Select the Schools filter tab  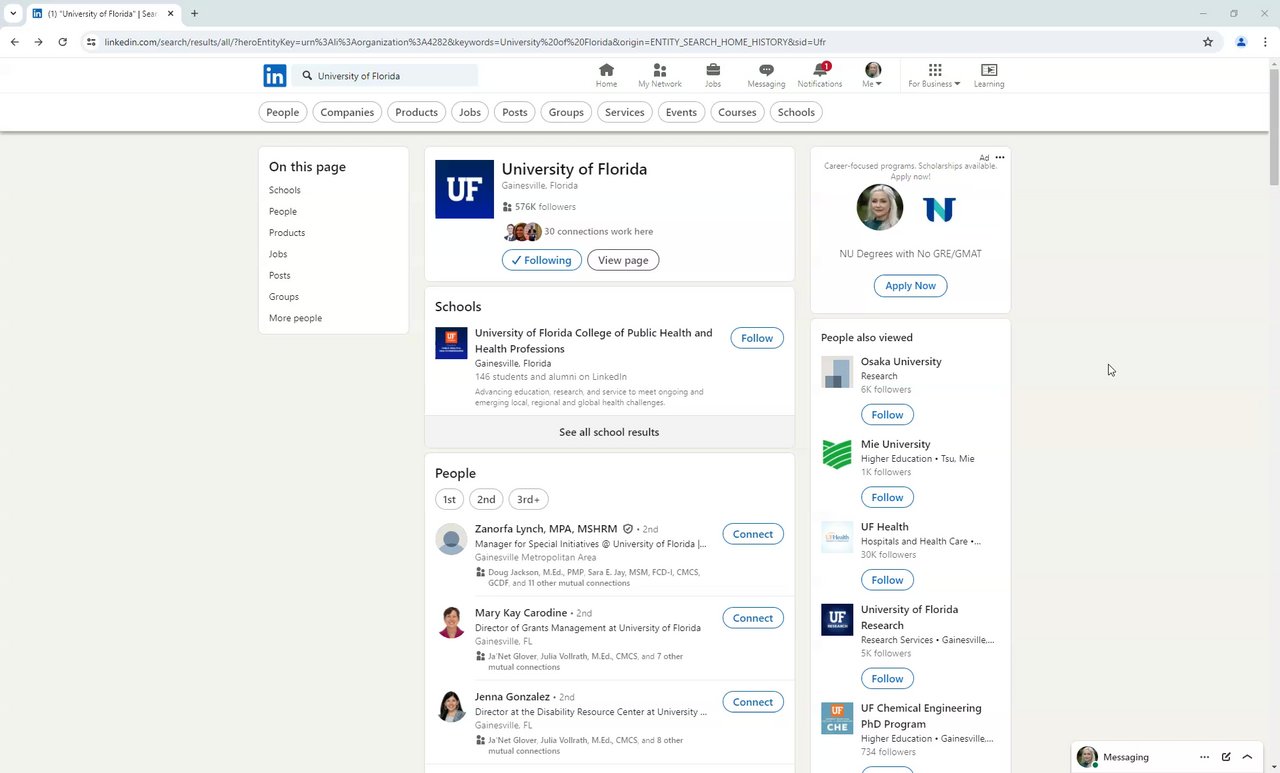point(796,112)
